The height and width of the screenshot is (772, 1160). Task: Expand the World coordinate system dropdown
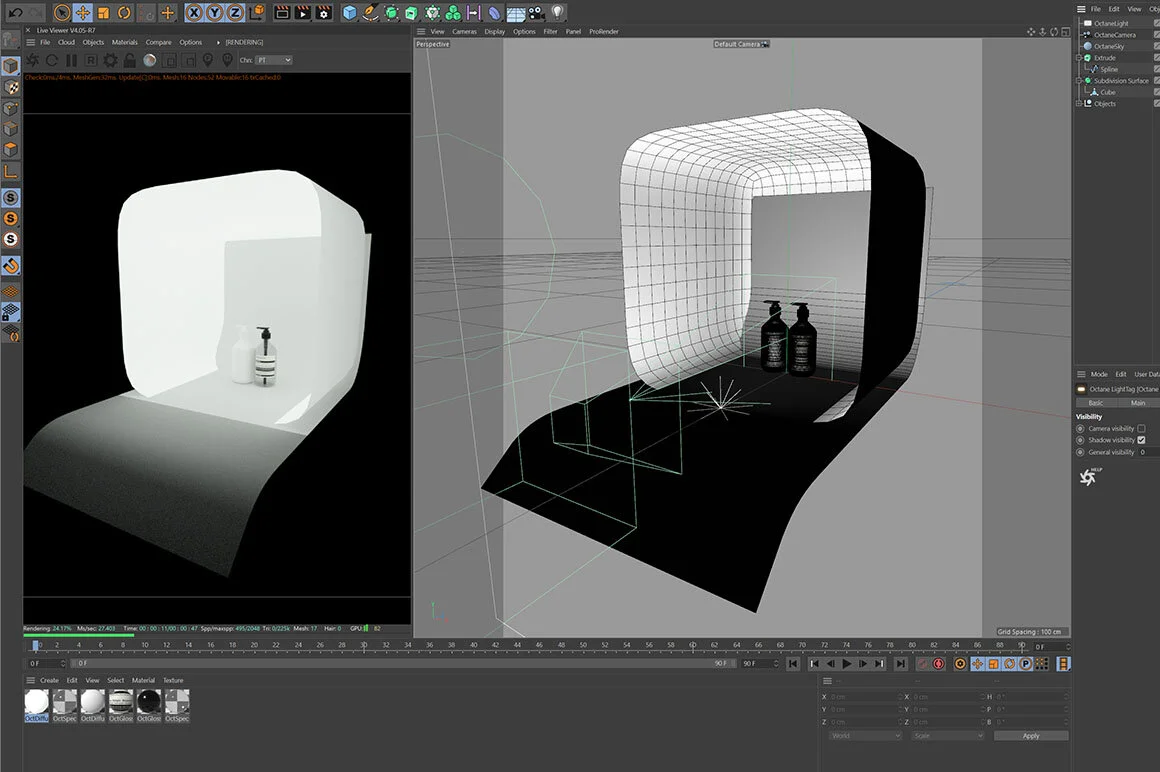865,736
